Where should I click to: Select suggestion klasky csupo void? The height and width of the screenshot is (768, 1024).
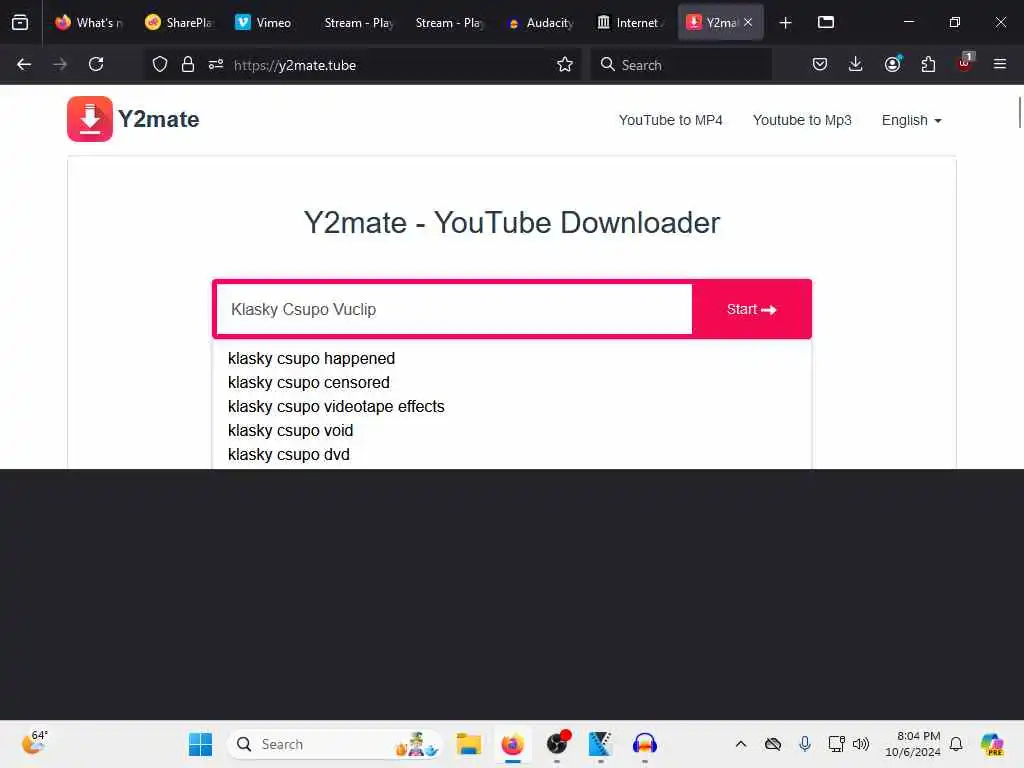point(291,430)
